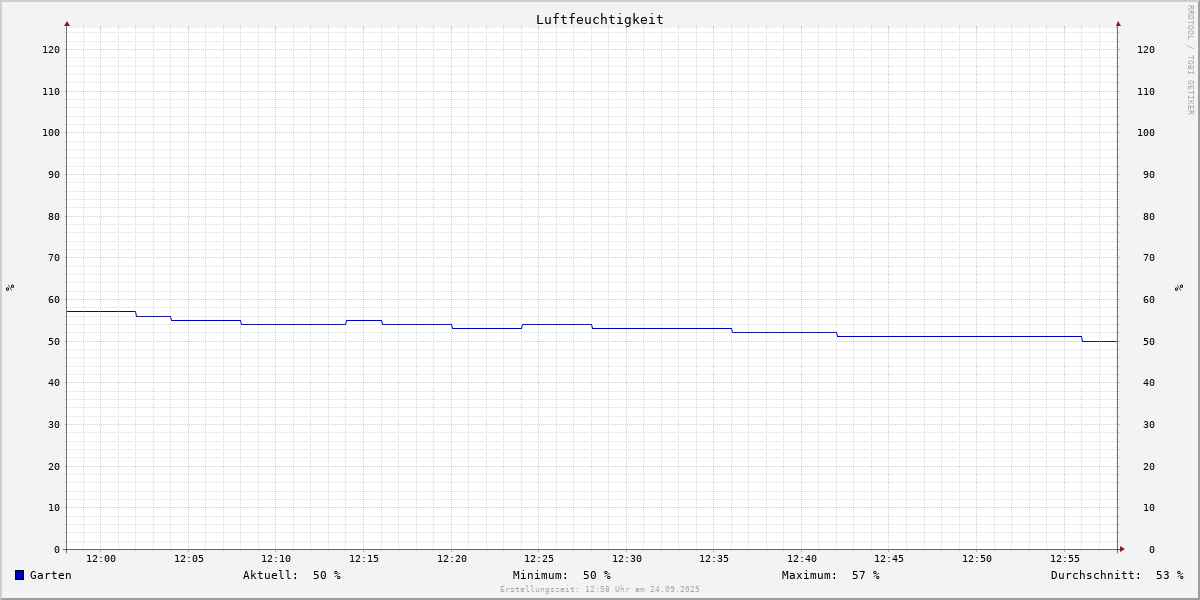Viewport: 1200px width, 600px height.
Task: Click the 110 label on the right axis
Action: point(1146,91)
